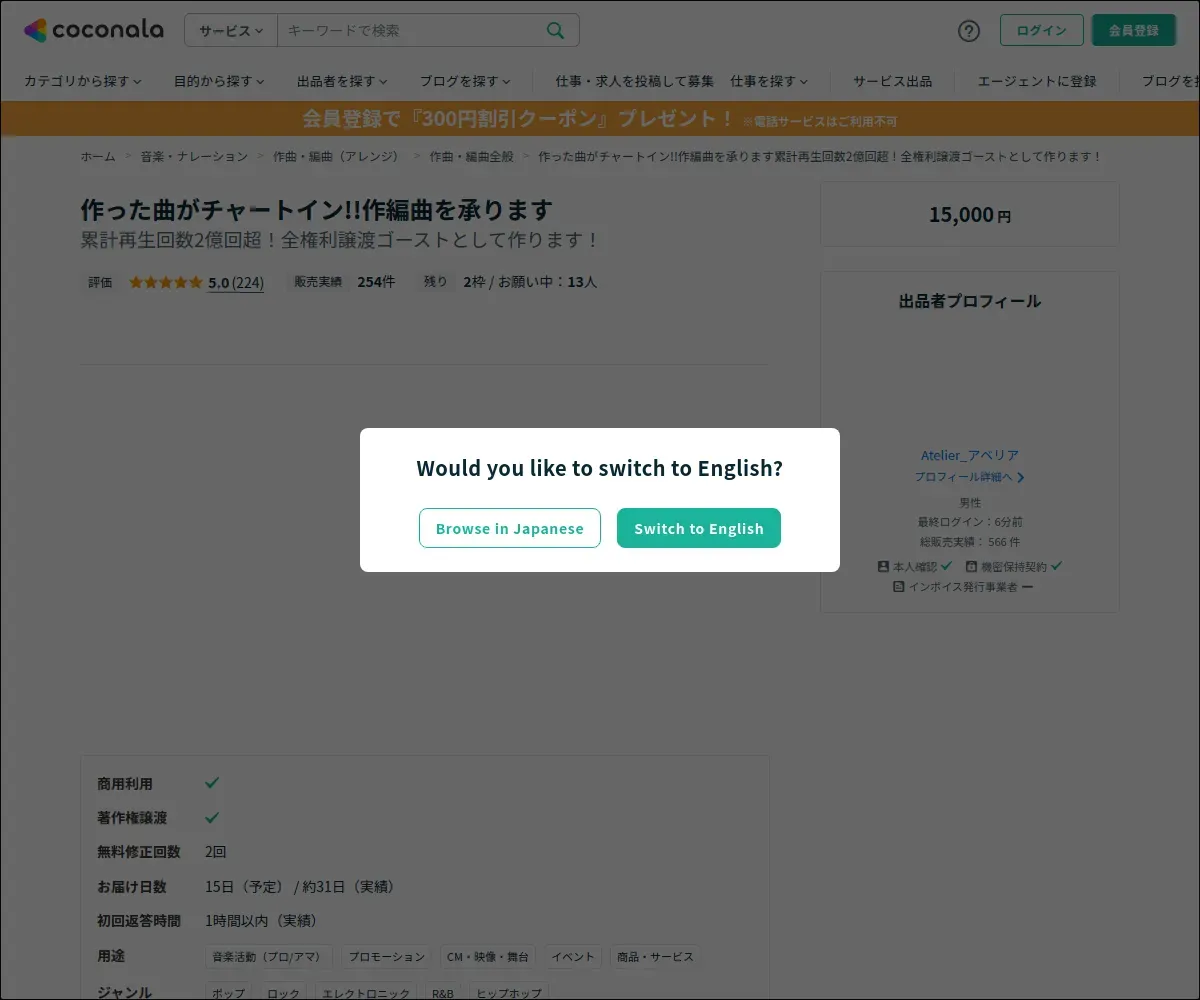This screenshot has width=1200, height=1000.
Task: Click the 販売実績 254件 text
Action: click(x=342, y=282)
